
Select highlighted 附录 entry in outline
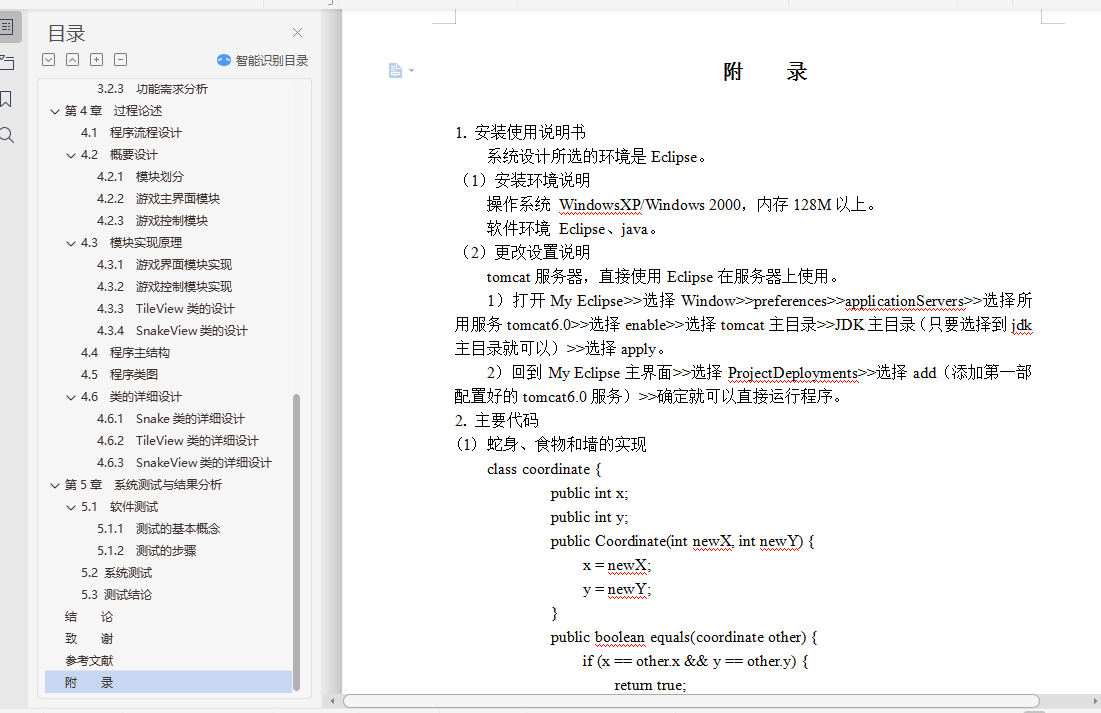[x=169, y=683]
